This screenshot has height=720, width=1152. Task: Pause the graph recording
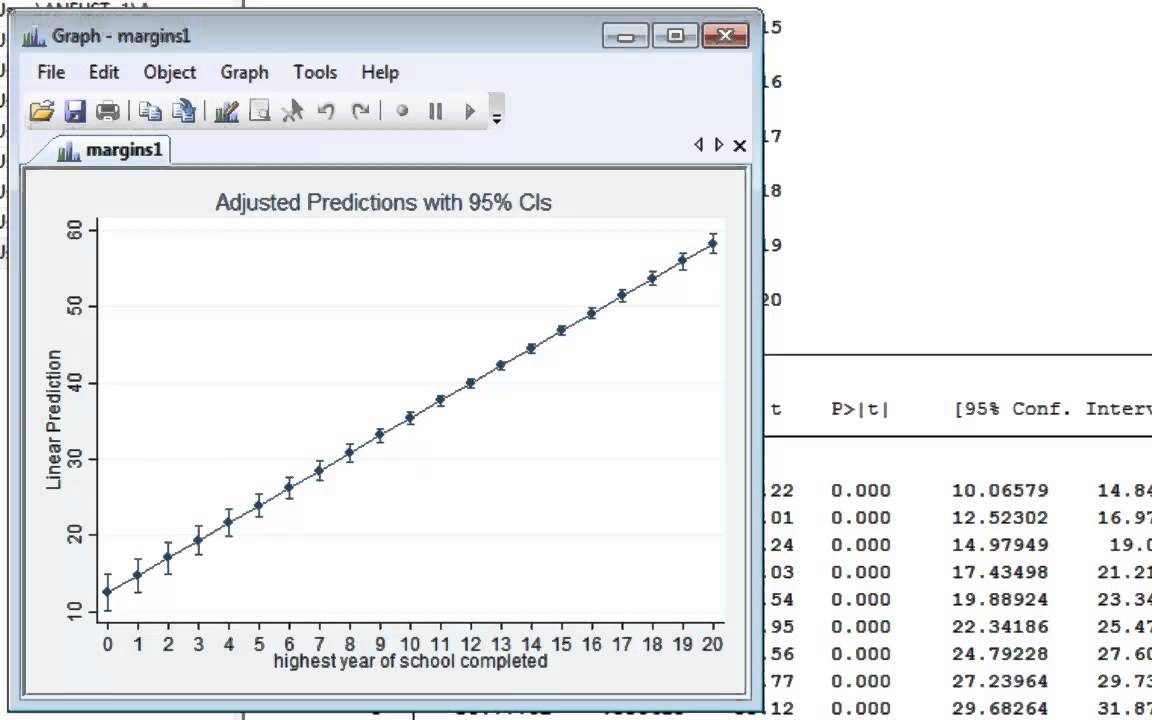pos(436,111)
